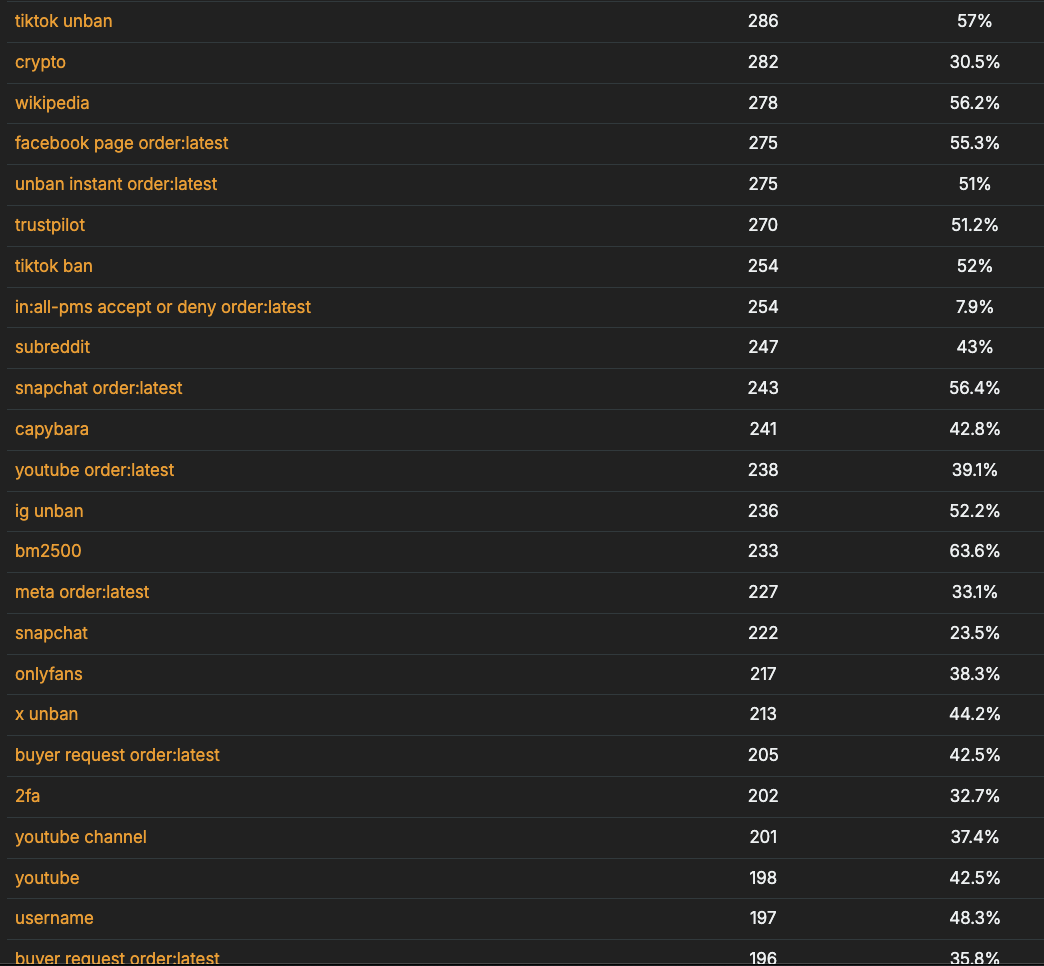Click the "subreddit" search term
1044x966 pixels.
coord(52,347)
